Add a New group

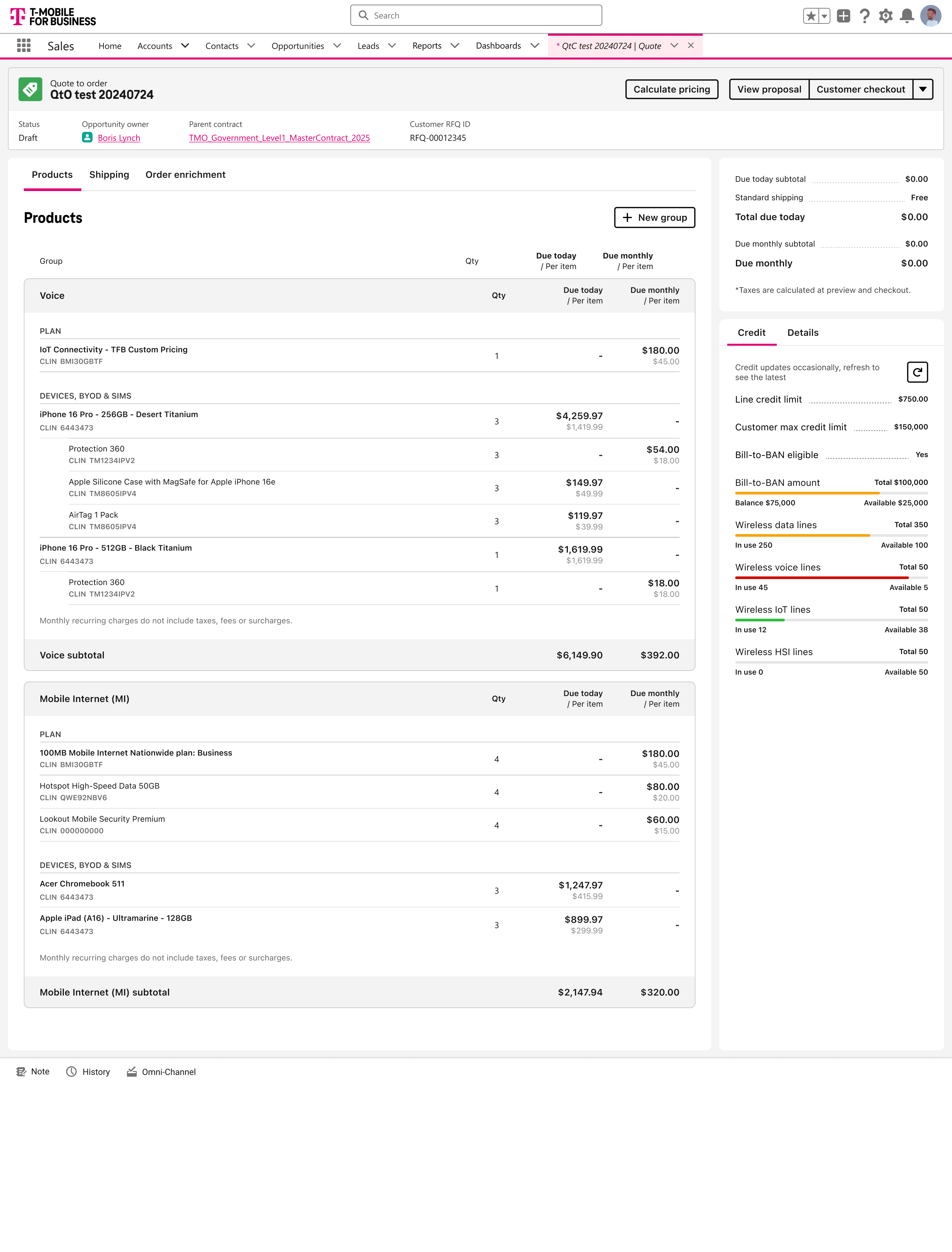pyautogui.click(x=654, y=217)
